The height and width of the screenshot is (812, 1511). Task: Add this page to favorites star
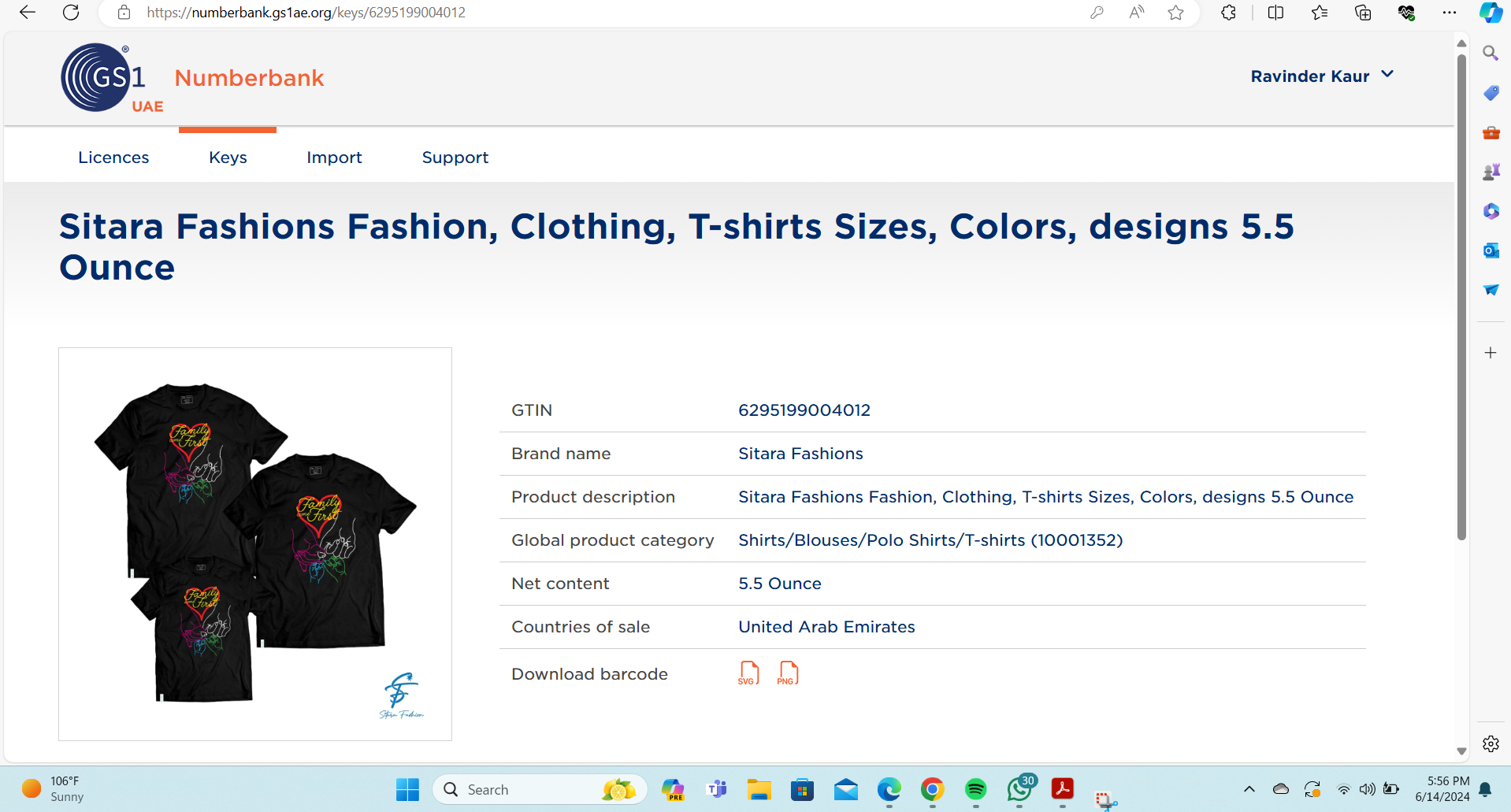coord(1175,13)
